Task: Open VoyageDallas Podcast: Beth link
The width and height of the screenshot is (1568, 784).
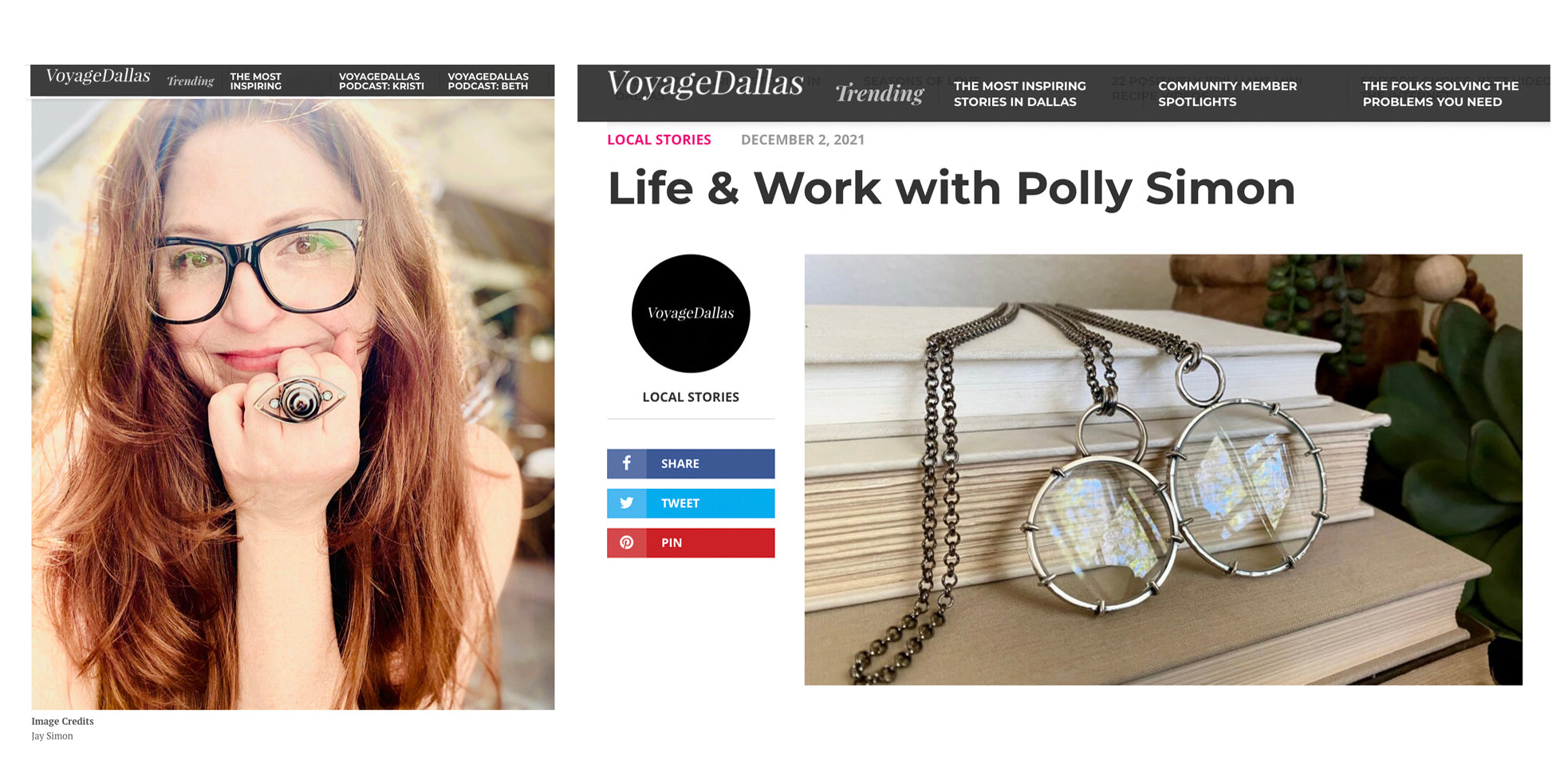Action: pyautogui.click(x=488, y=81)
